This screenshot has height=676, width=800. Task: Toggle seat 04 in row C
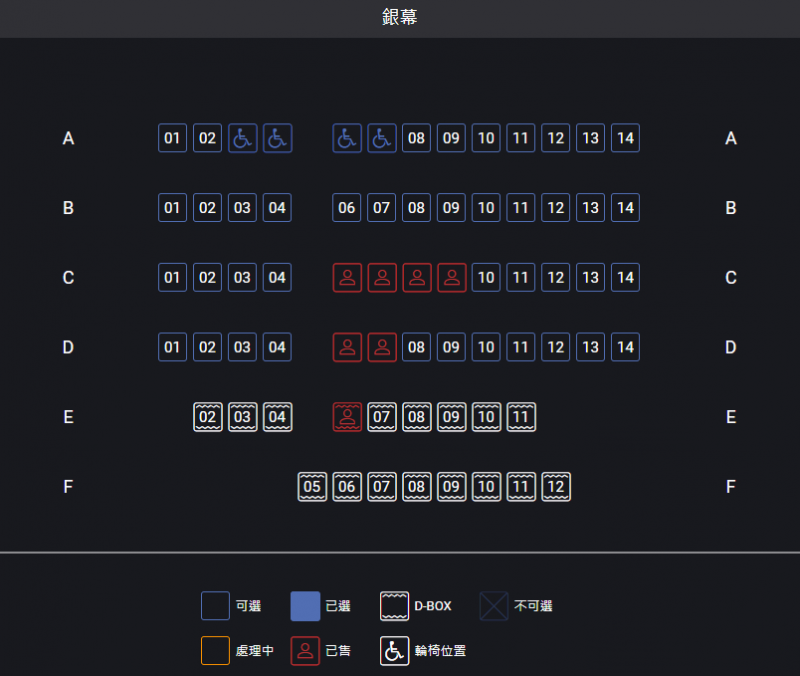click(x=277, y=278)
